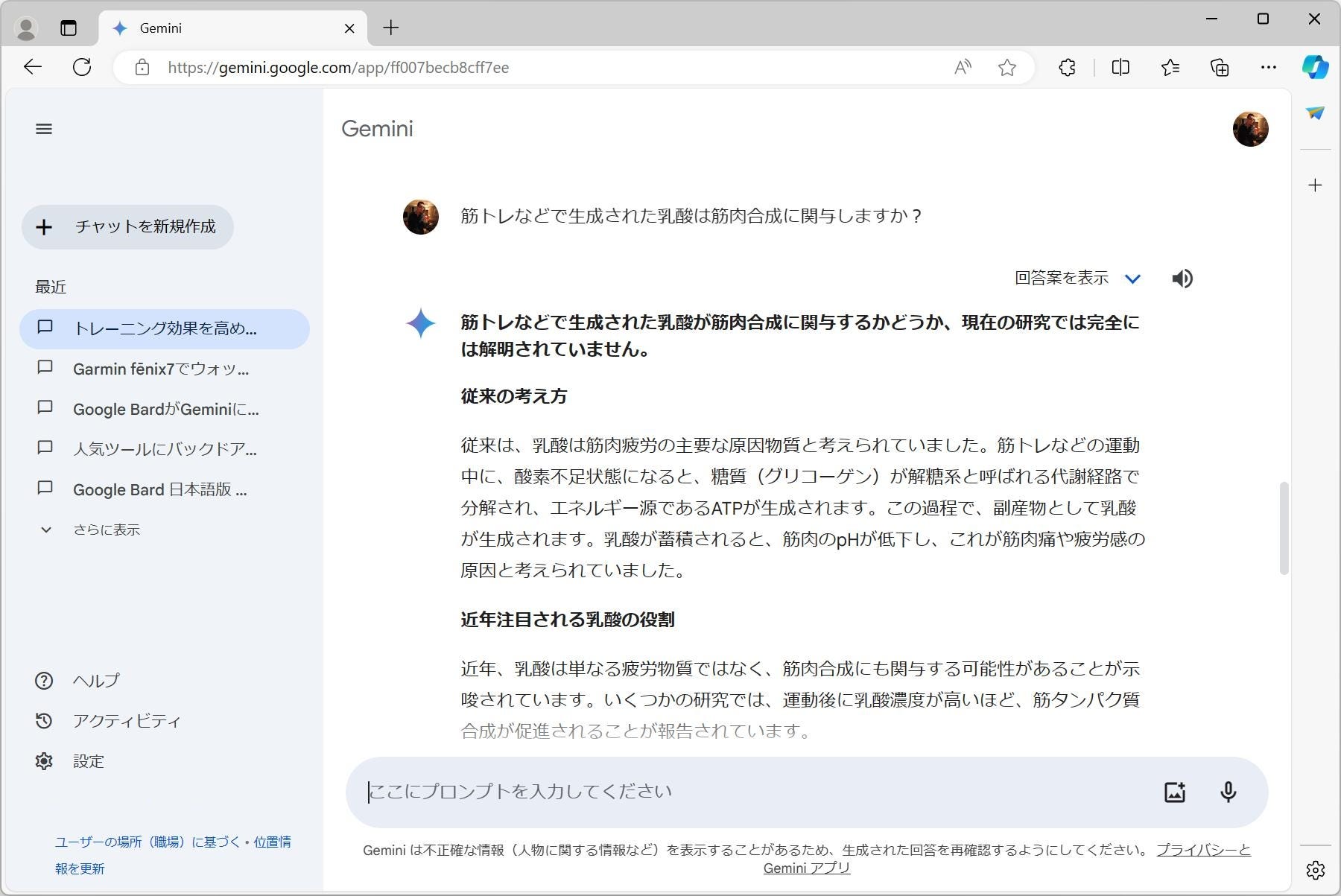
Task: Open the hamburger main menu in Gemini
Action: [x=44, y=129]
